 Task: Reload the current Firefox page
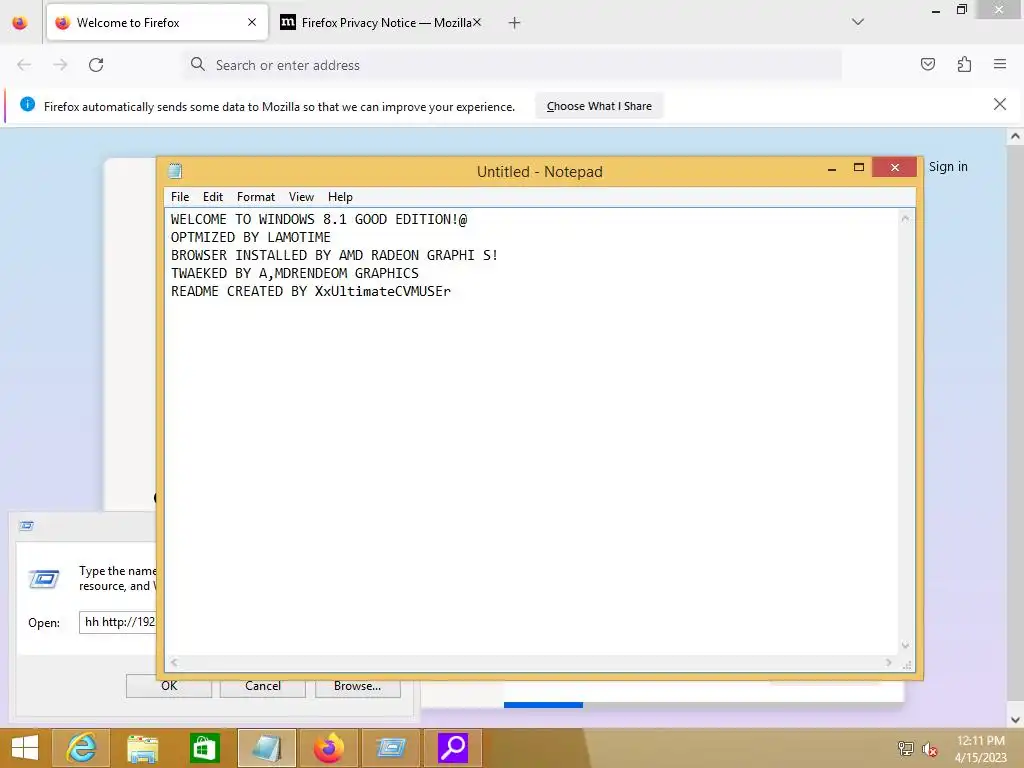(96, 65)
